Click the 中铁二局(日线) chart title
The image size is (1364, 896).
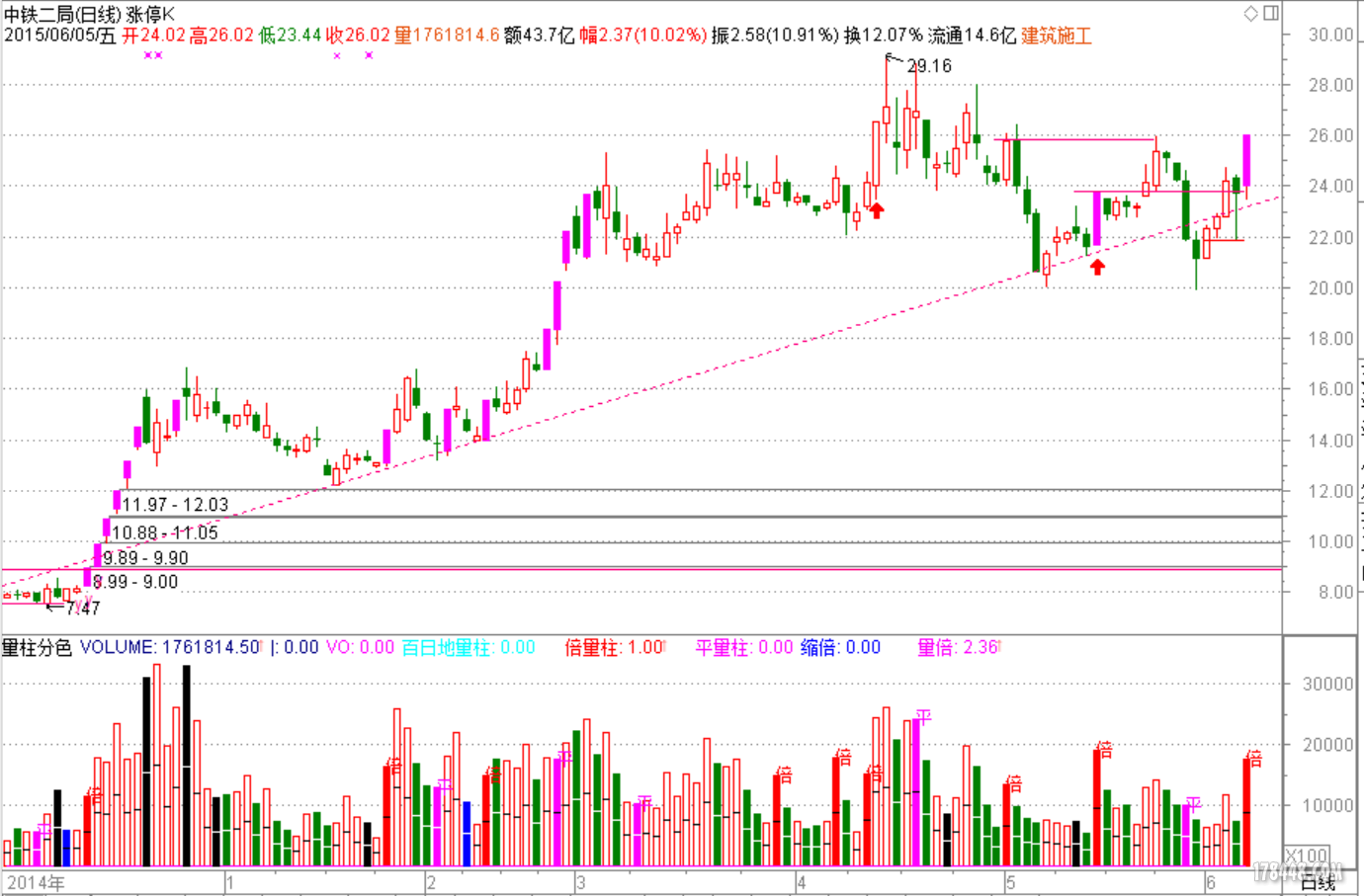(62, 15)
